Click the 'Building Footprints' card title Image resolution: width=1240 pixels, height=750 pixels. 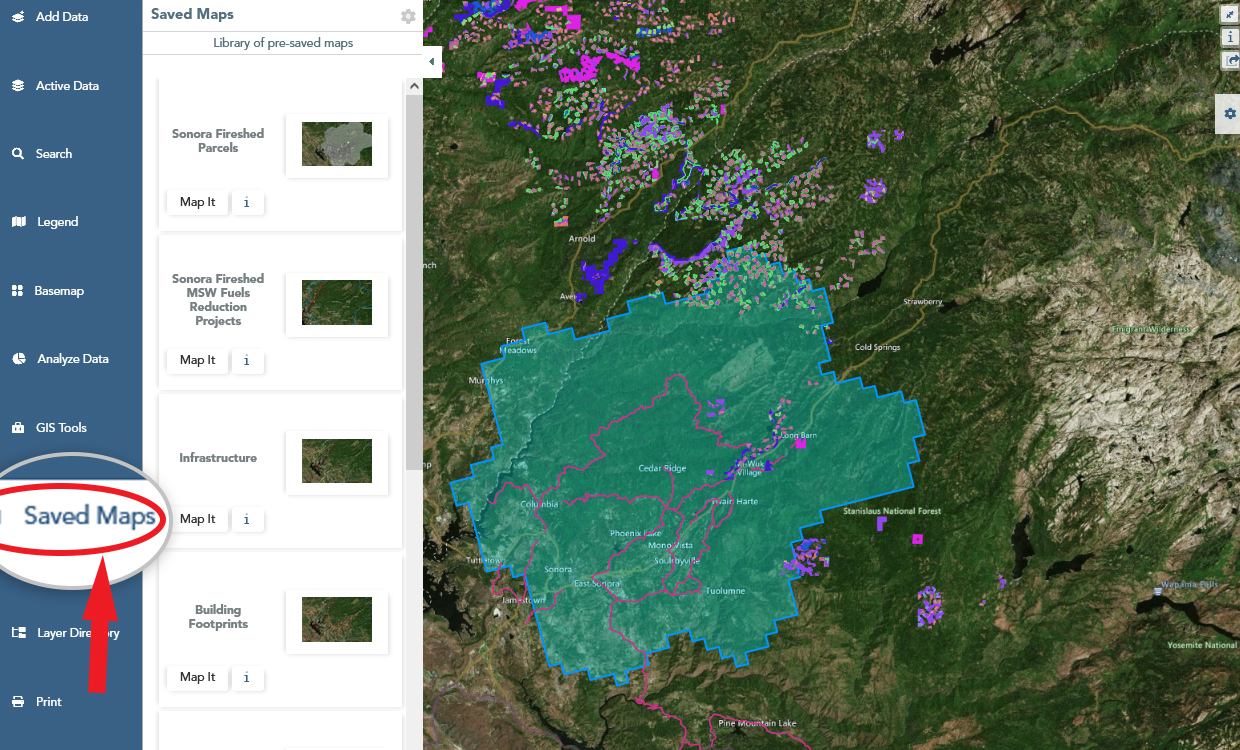click(x=218, y=617)
